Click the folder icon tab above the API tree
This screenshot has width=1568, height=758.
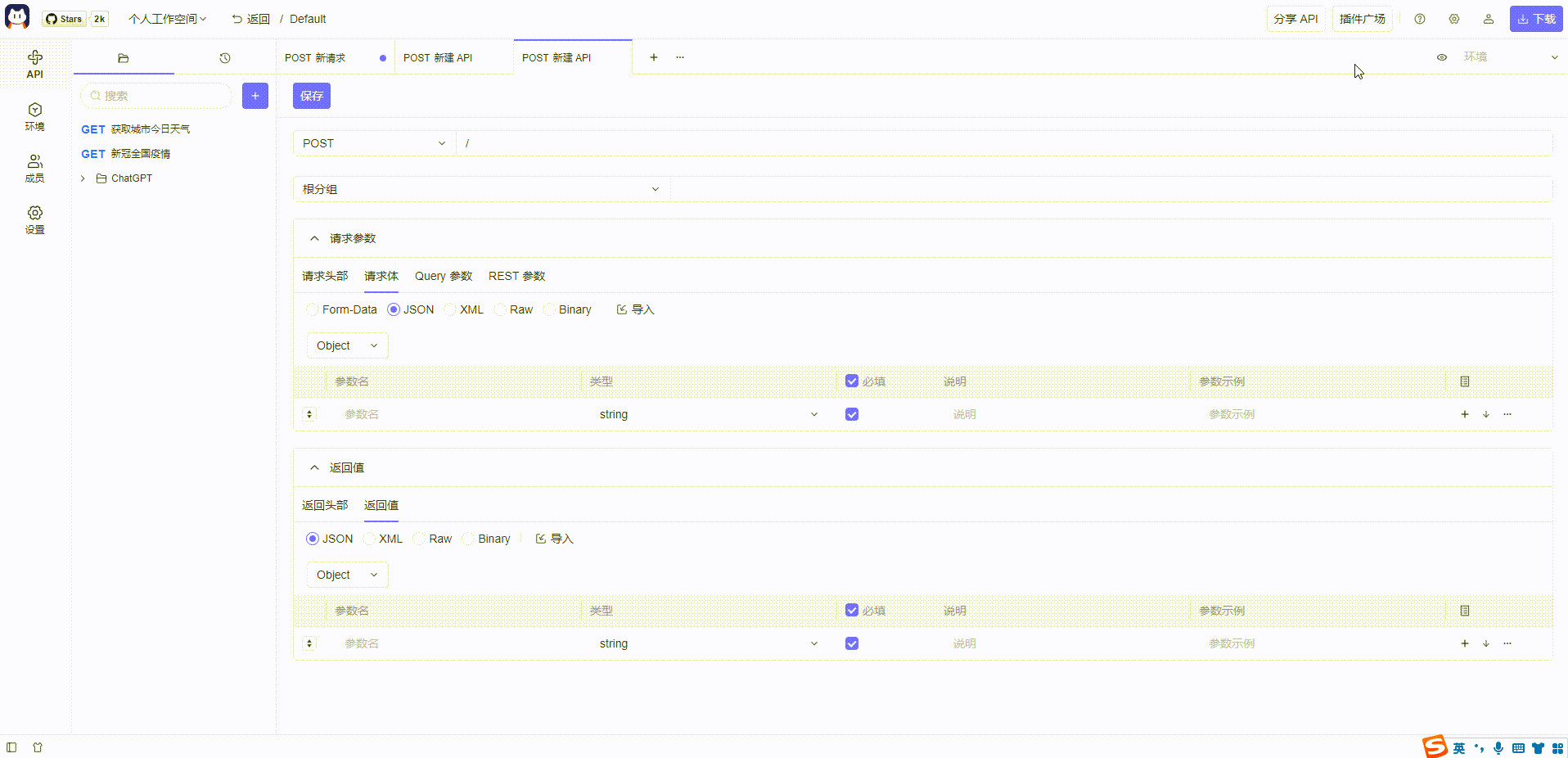(x=123, y=57)
